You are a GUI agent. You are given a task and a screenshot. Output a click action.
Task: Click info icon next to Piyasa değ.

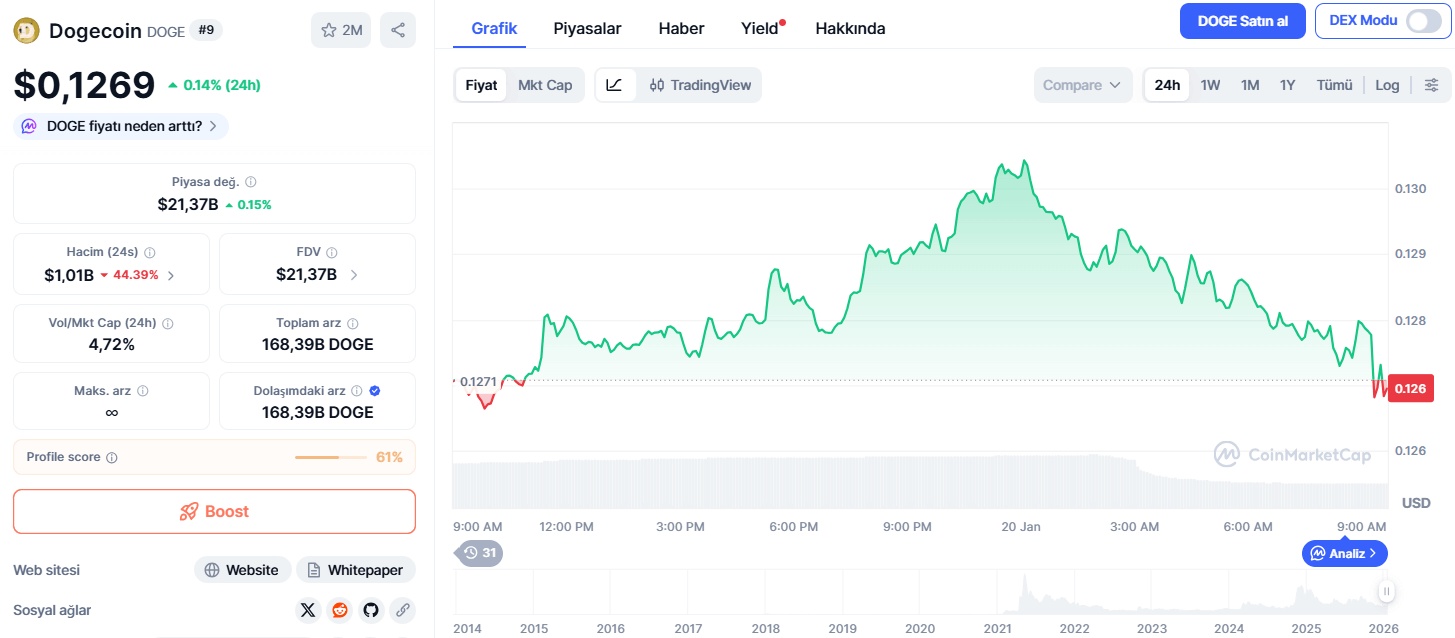point(251,182)
